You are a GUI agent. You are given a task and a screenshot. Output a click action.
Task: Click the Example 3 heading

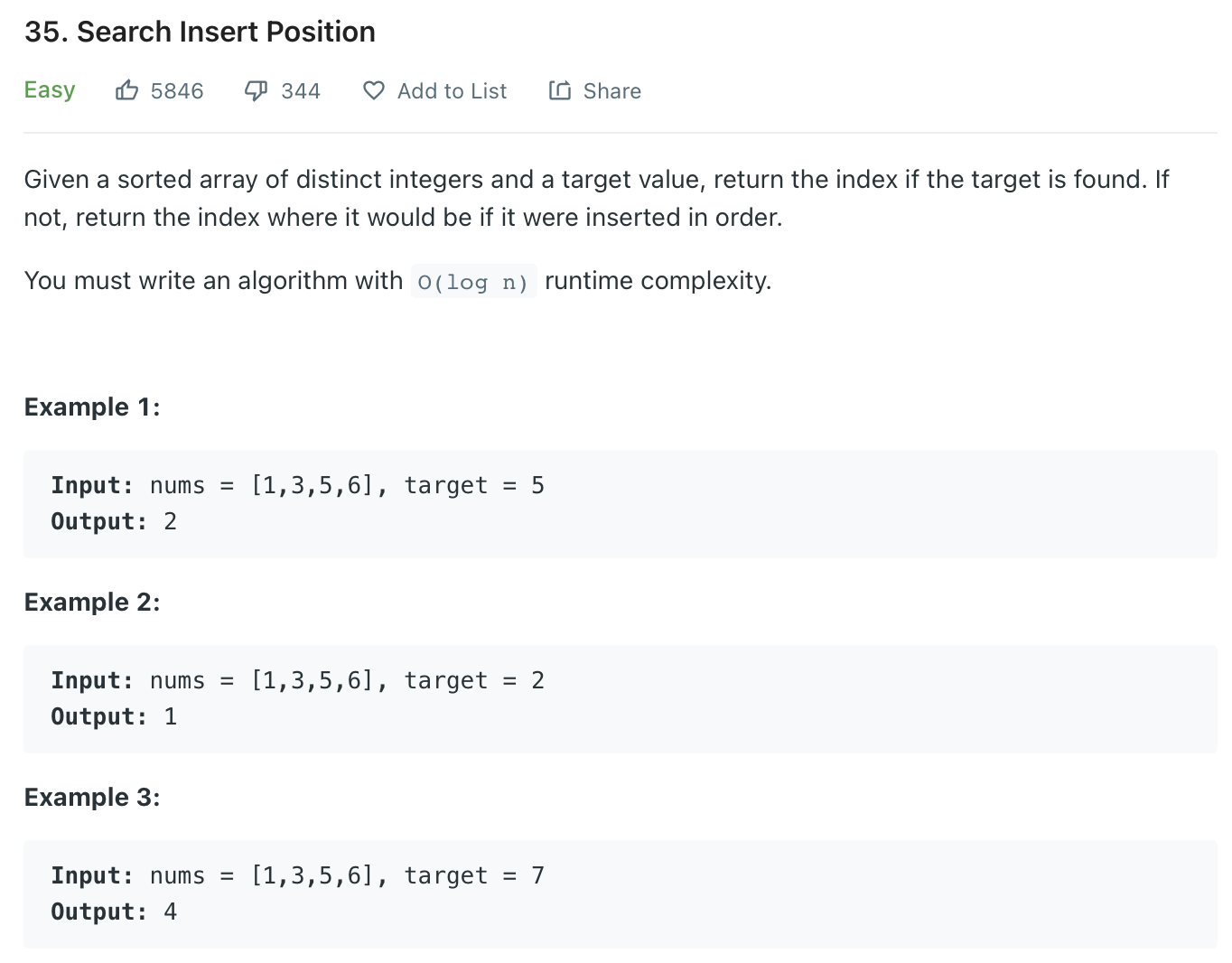pos(91,797)
